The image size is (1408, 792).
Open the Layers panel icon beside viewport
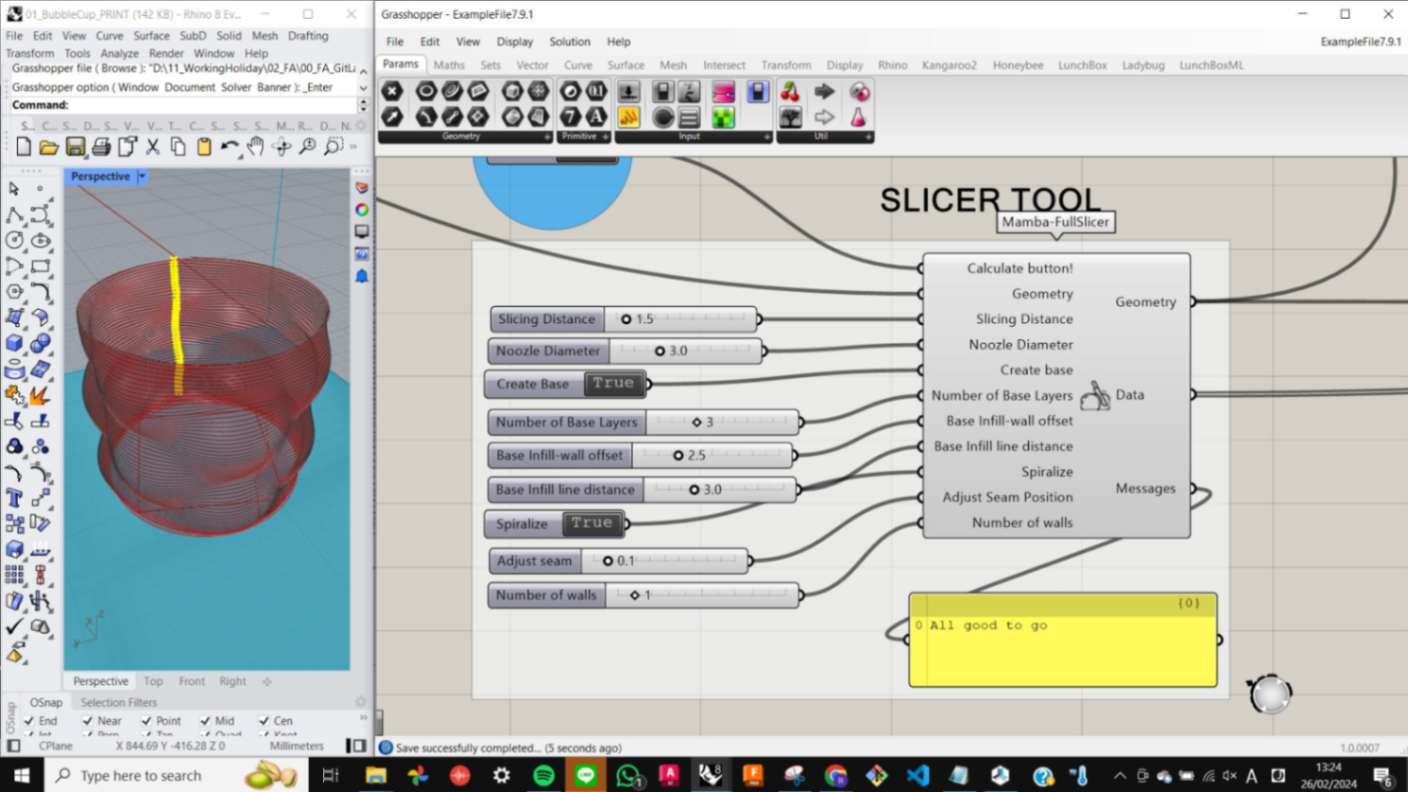(361, 187)
